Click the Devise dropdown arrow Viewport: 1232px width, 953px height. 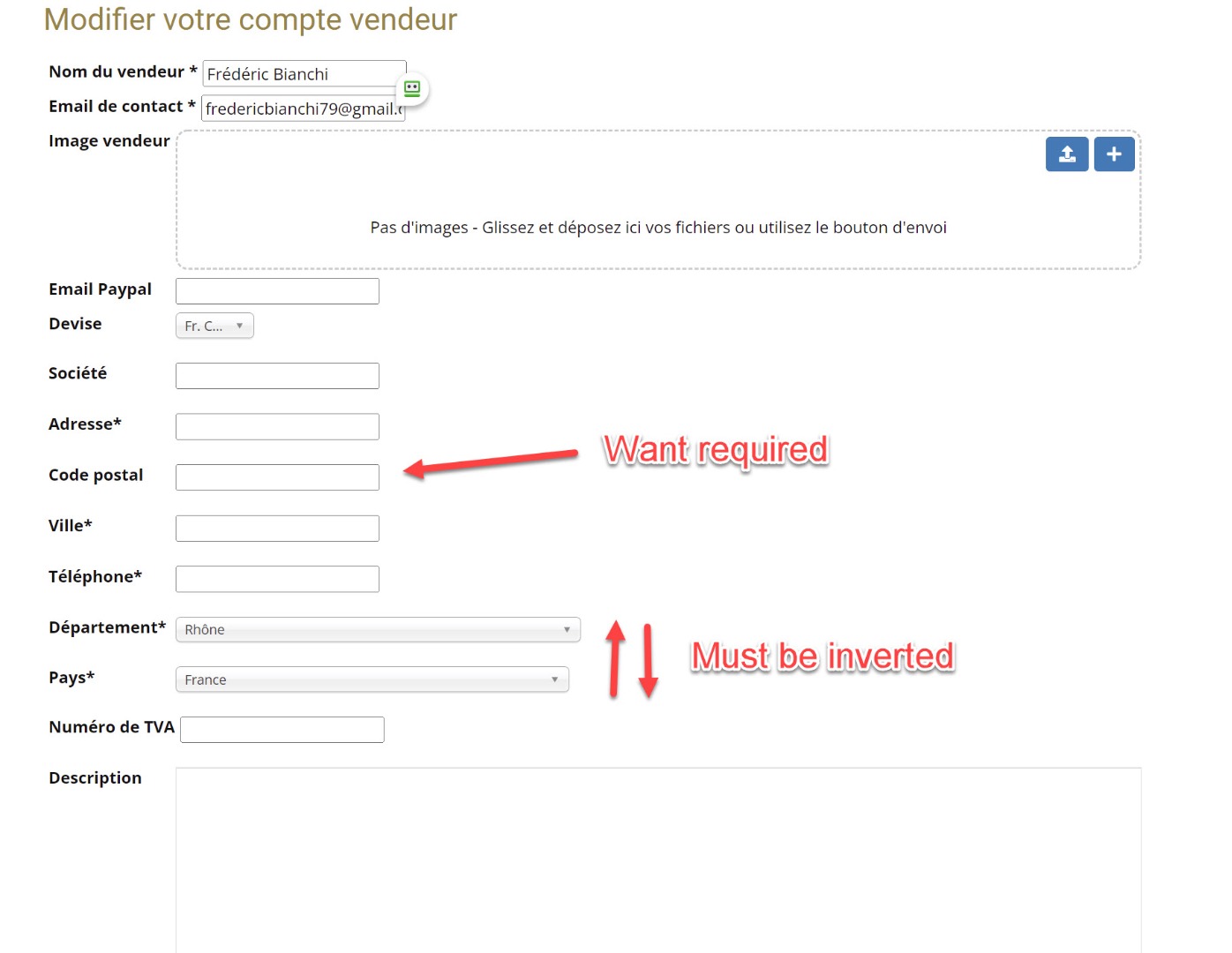pyautogui.click(x=239, y=326)
